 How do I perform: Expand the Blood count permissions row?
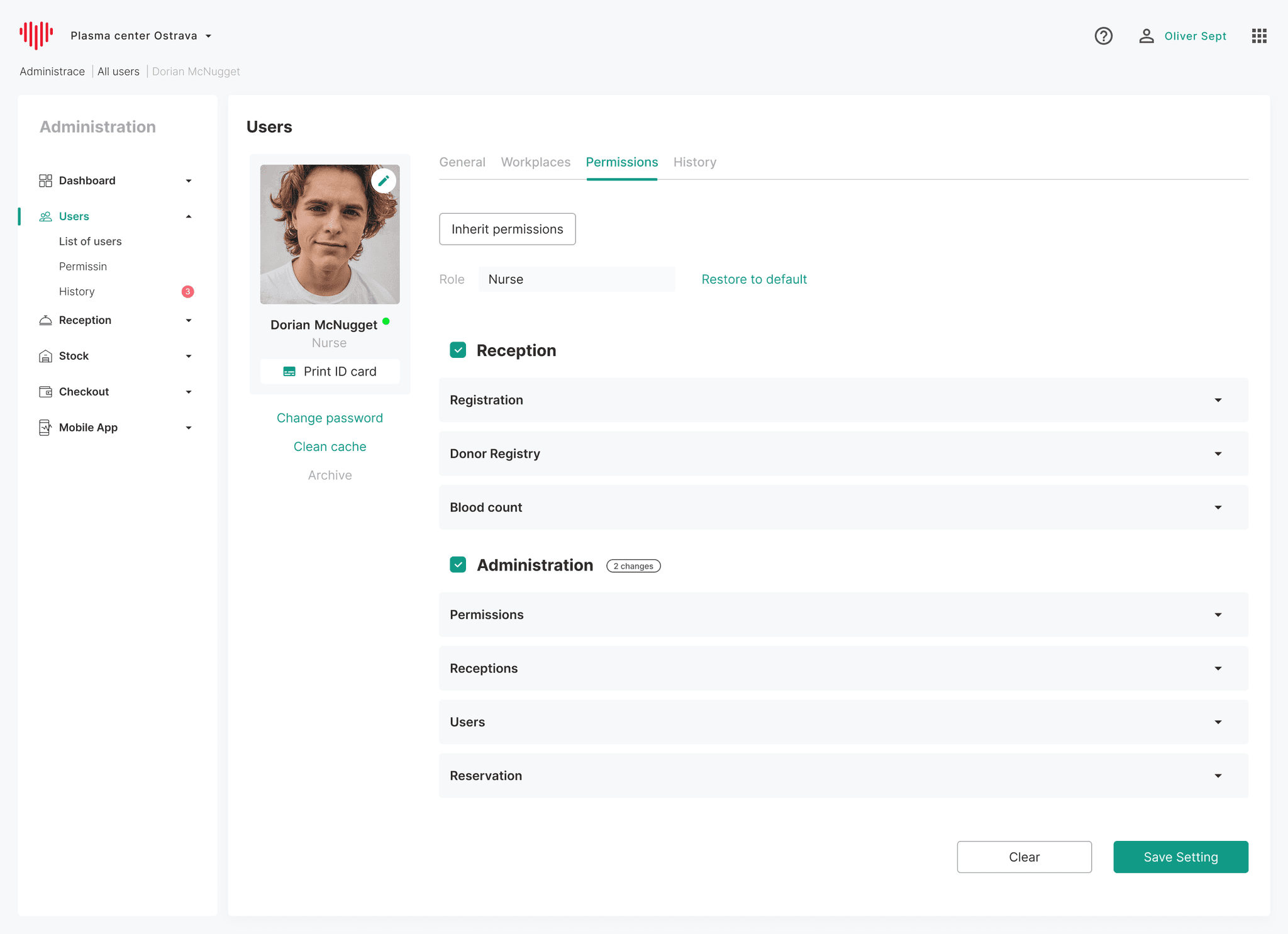tap(1218, 508)
